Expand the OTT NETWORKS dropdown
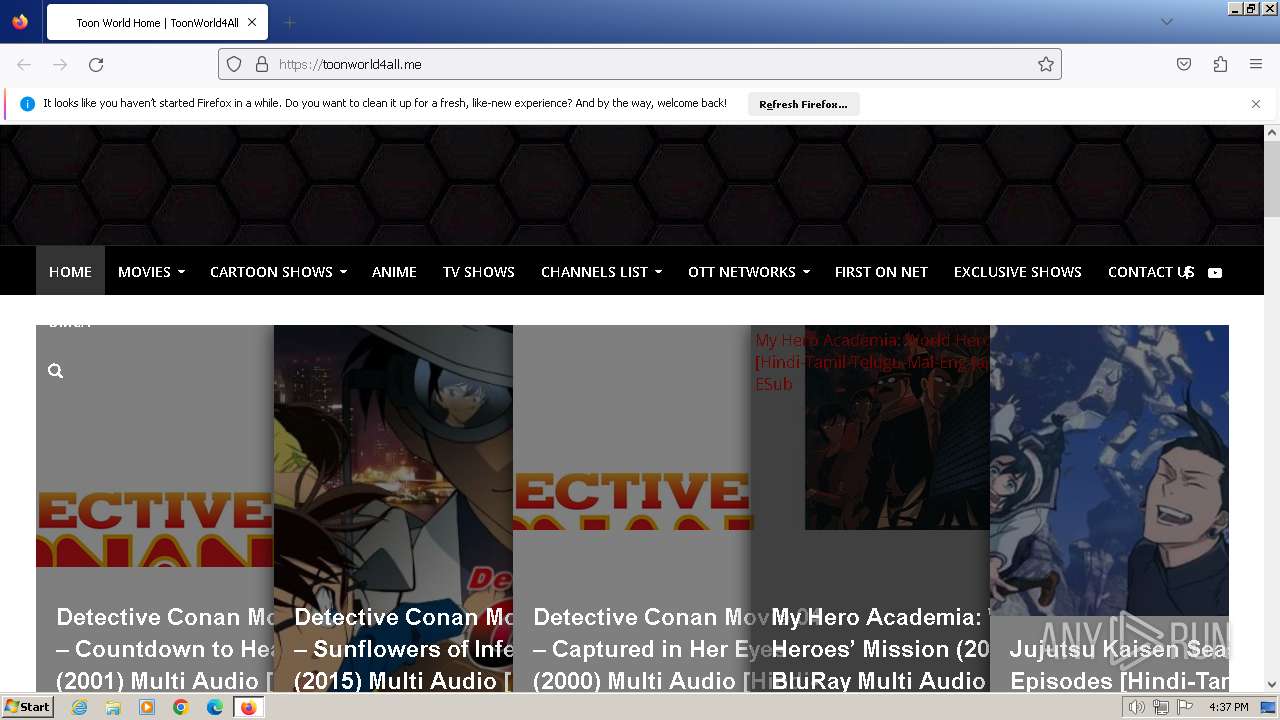This screenshot has height=720, width=1280. pos(749,271)
